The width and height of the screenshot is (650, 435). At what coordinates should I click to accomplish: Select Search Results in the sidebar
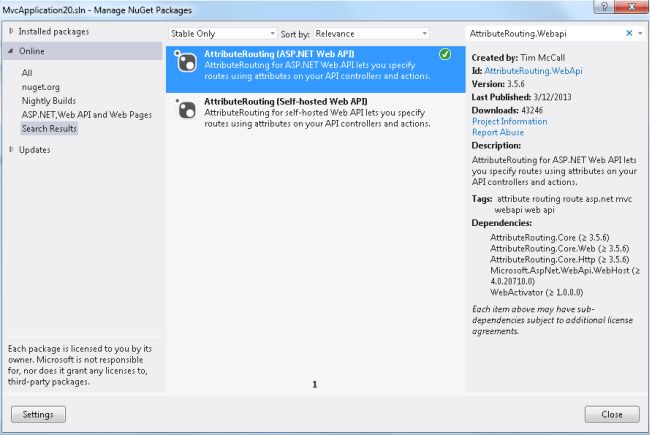(49, 129)
